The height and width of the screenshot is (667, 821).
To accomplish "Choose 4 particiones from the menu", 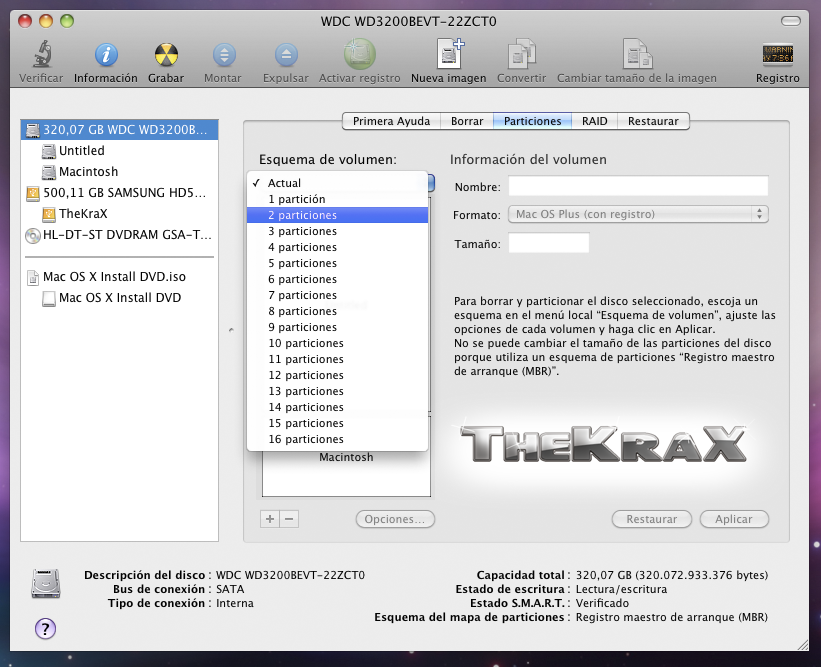I will click(337, 247).
